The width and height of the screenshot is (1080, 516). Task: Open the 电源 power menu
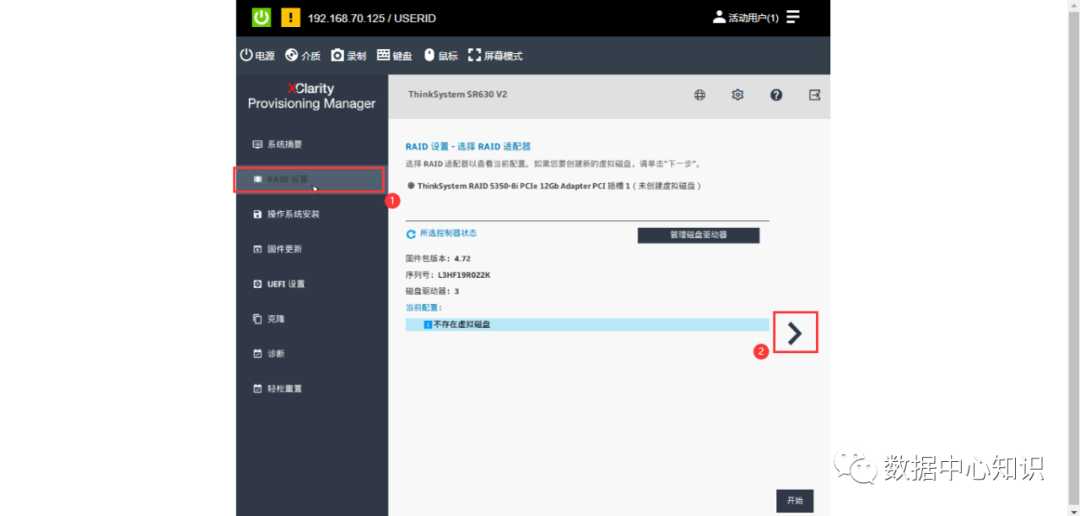tap(257, 56)
